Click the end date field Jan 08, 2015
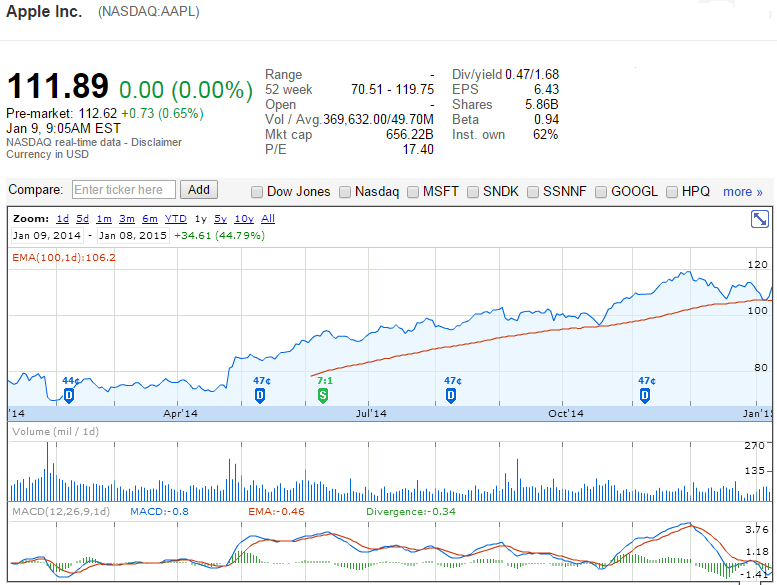 (x=133, y=235)
